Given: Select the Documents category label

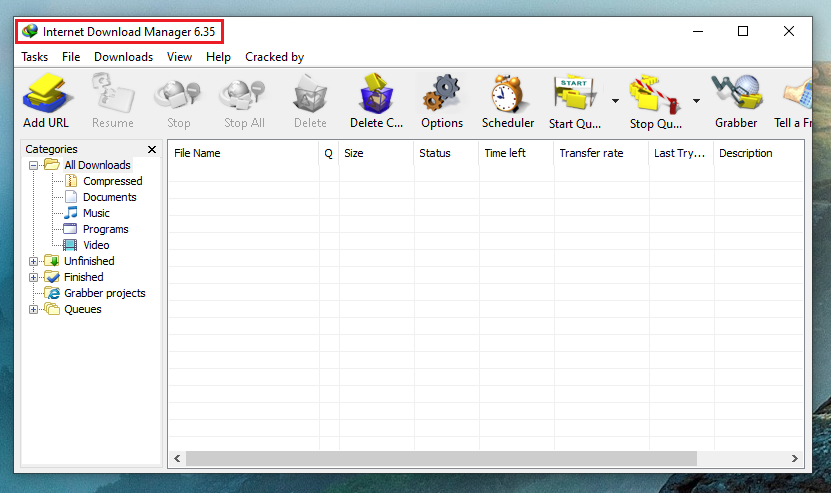Looking at the screenshot, I should pos(110,197).
